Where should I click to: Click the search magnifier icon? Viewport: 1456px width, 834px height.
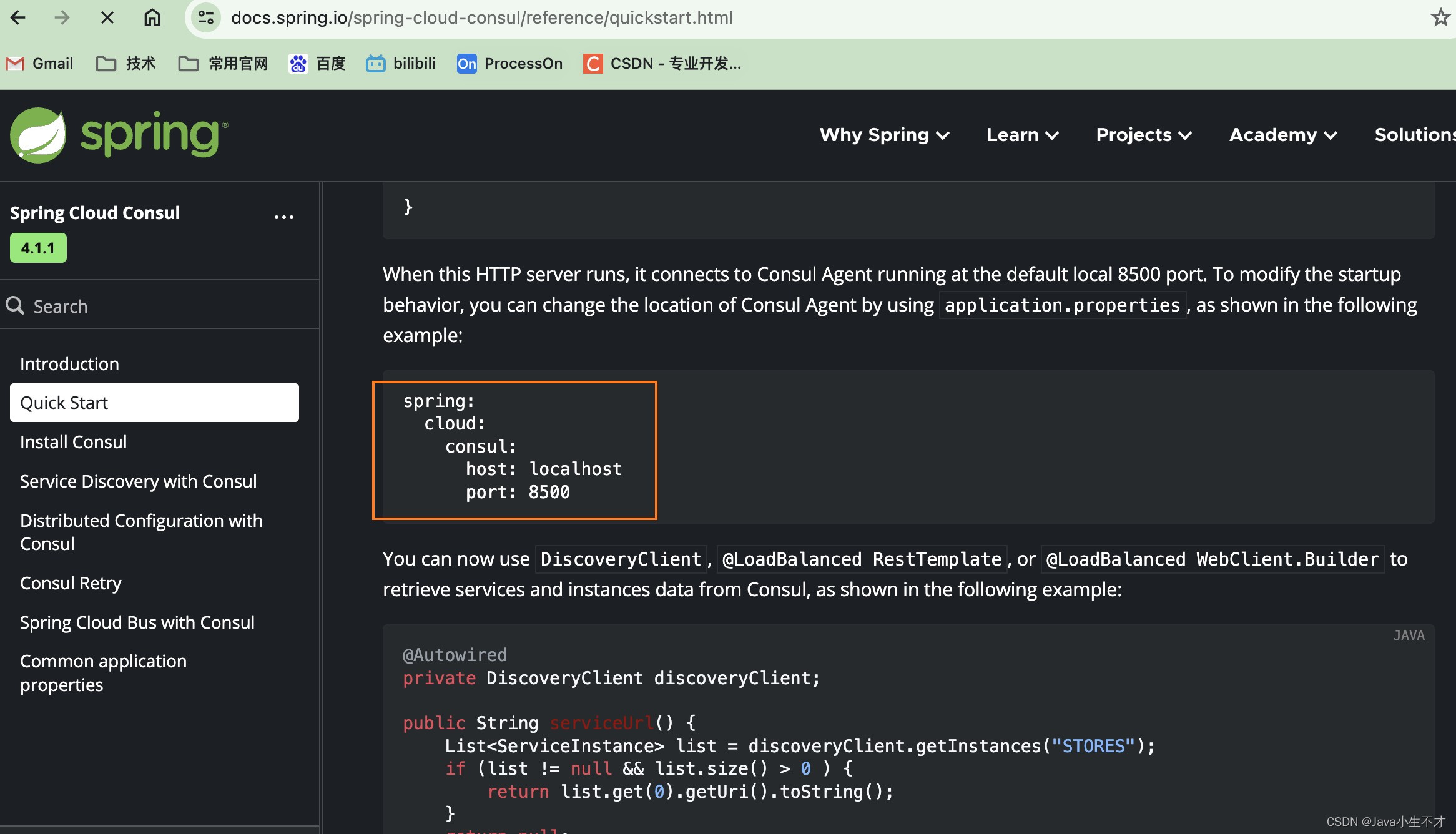15,306
